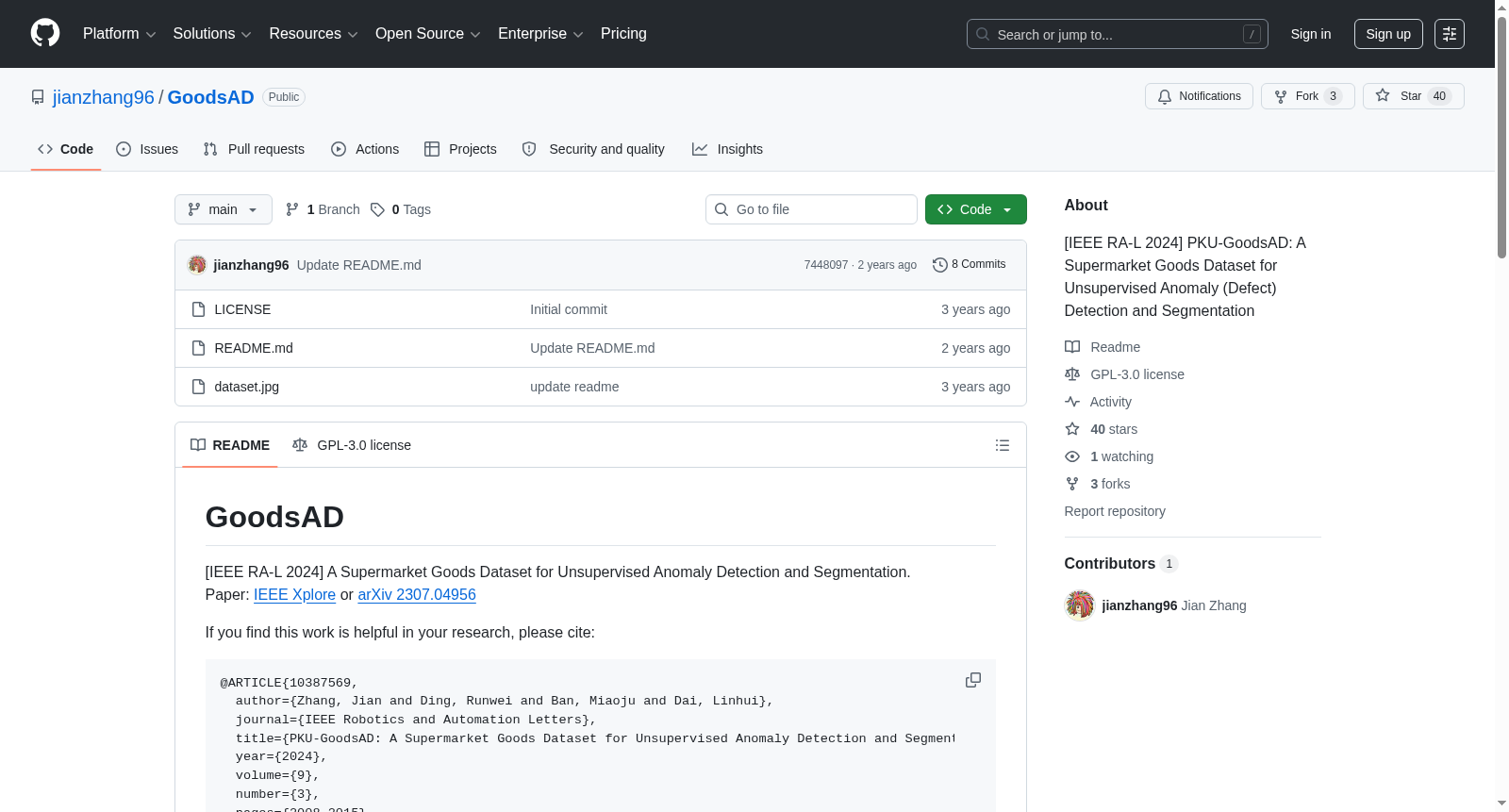Open commit hash 7448097
The image size is (1509, 812).
point(826,265)
